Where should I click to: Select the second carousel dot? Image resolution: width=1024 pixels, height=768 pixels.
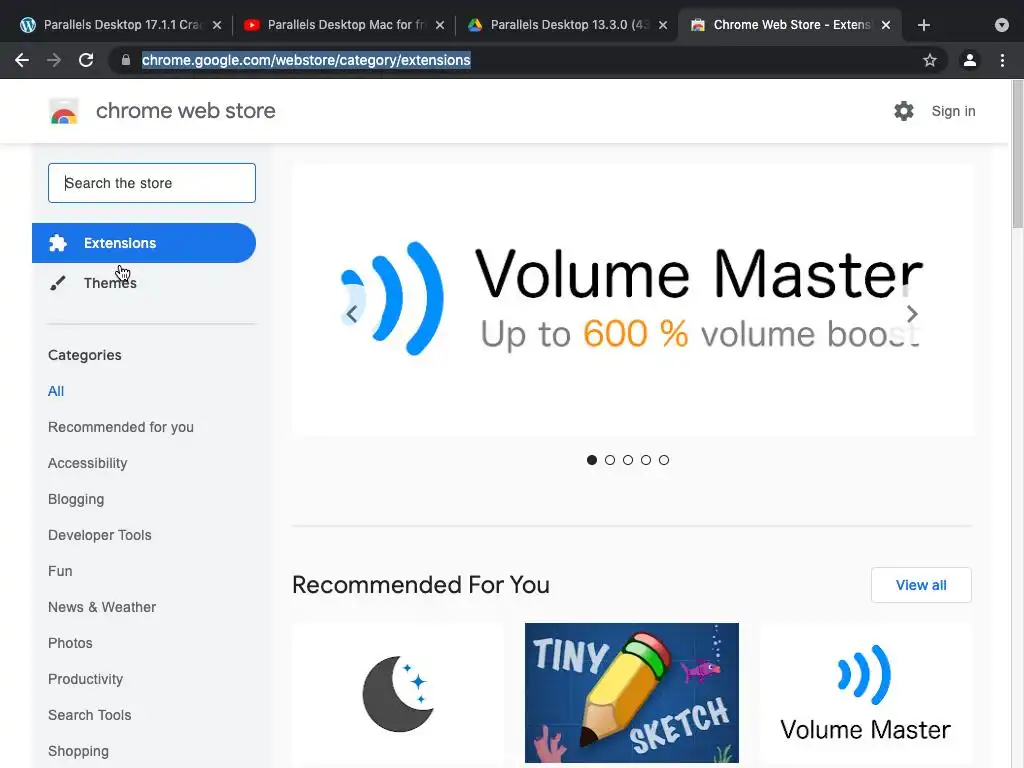(x=610, y=460)
